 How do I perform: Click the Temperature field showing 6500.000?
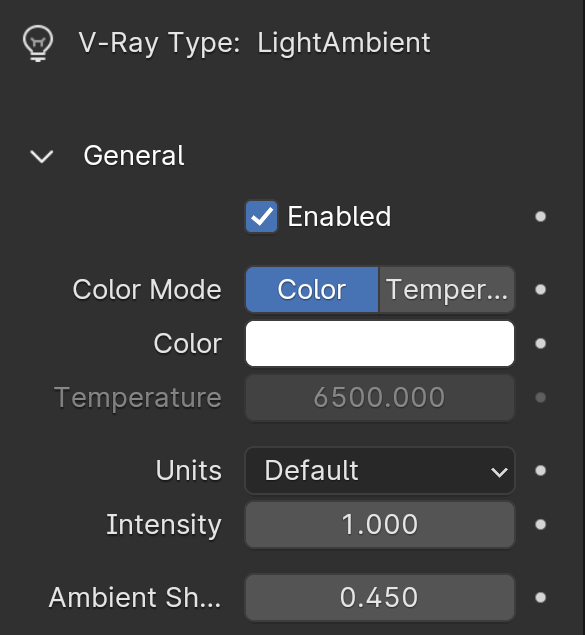point(380,397)
